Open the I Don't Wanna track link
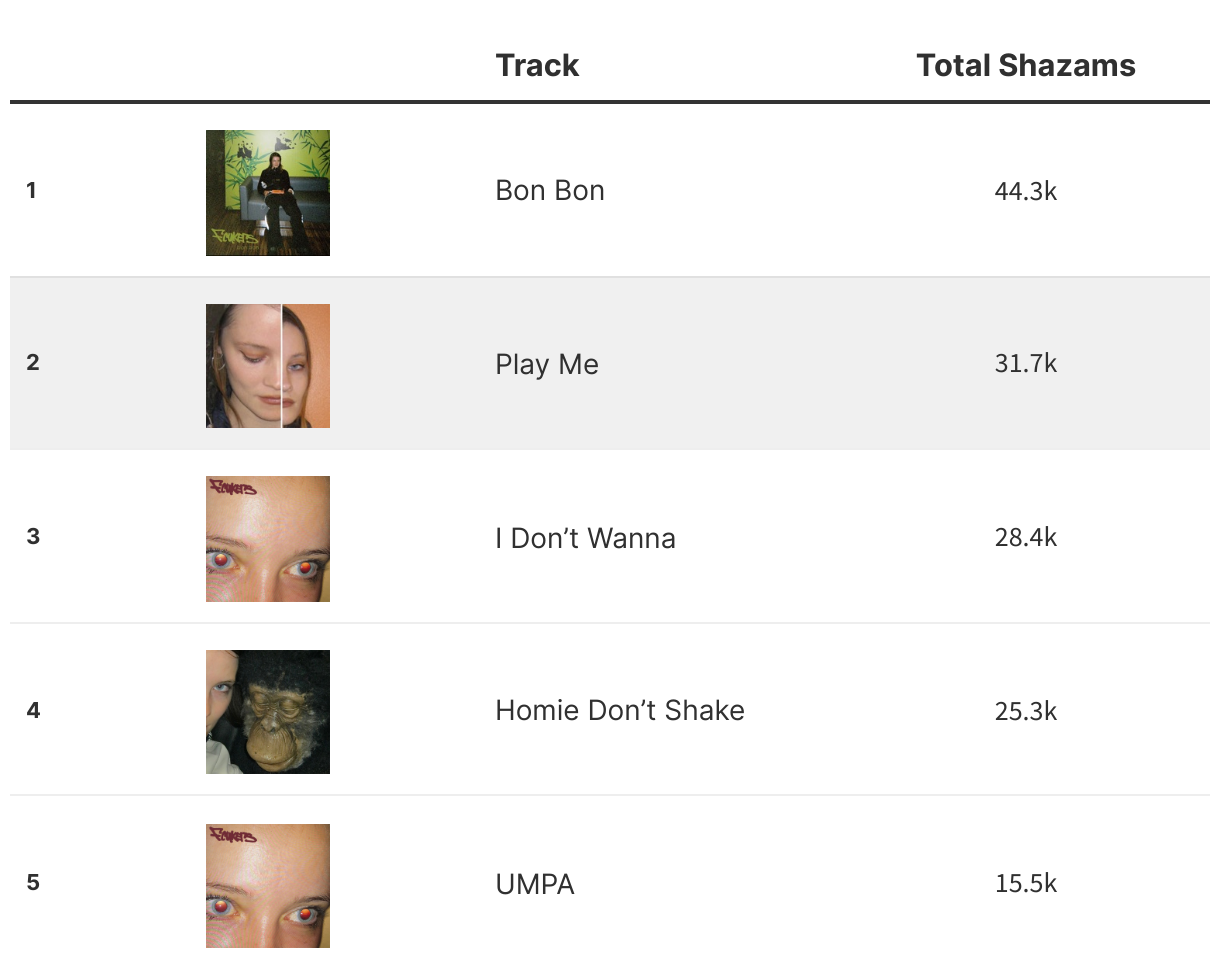 point(585,538)
